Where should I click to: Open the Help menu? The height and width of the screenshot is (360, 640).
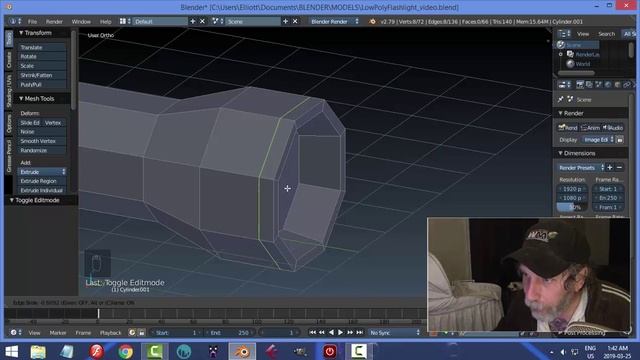coord(105,21)
